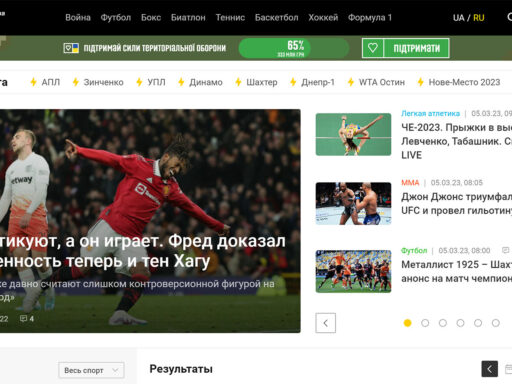The width and height of the screenshot is (512, 384).
Task: Open the MMA fight thumbnail
Action: click(353, 203)
